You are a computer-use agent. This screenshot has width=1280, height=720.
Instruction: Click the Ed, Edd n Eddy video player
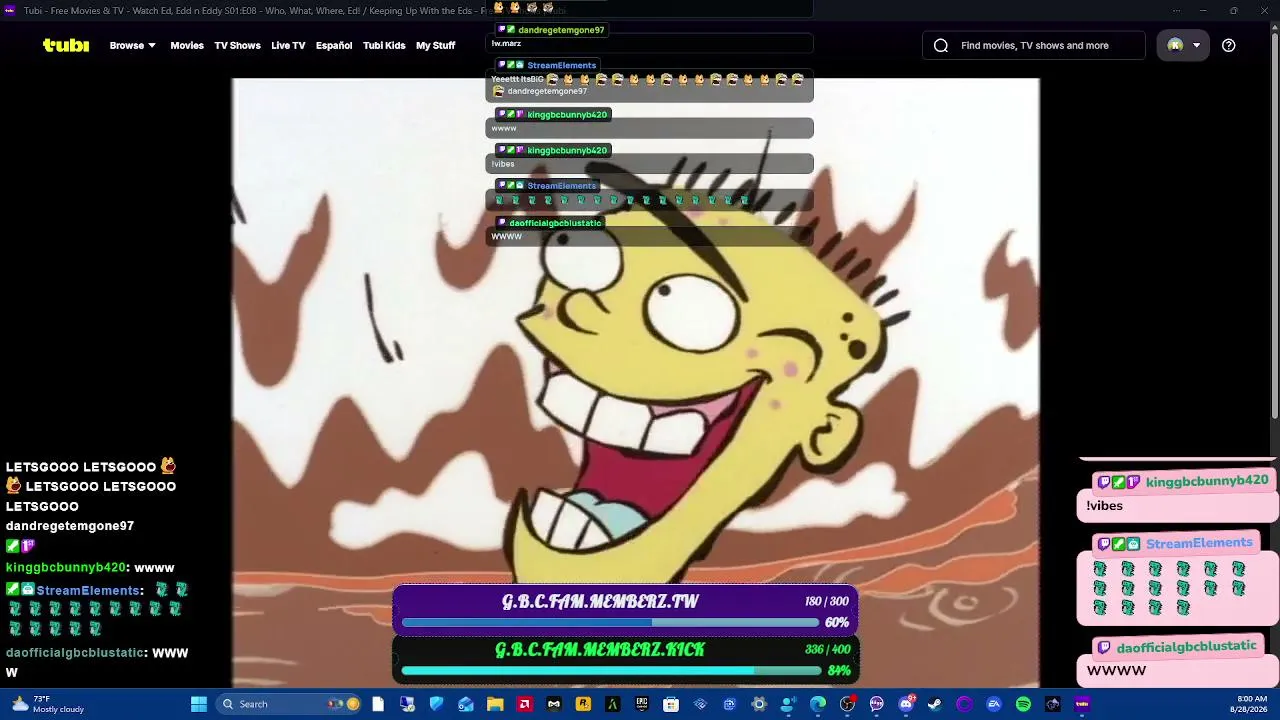[x=636, y=383]
